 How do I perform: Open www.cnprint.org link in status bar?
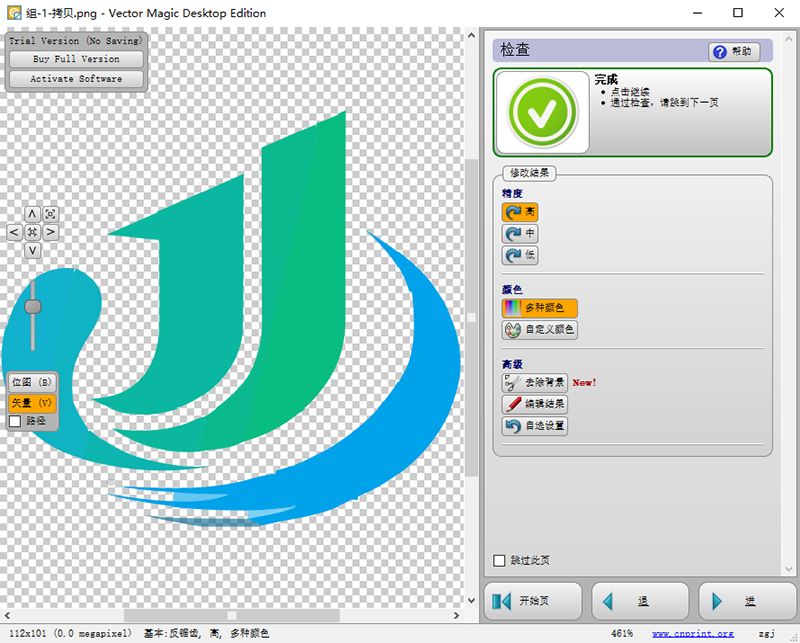coord(692,633)
